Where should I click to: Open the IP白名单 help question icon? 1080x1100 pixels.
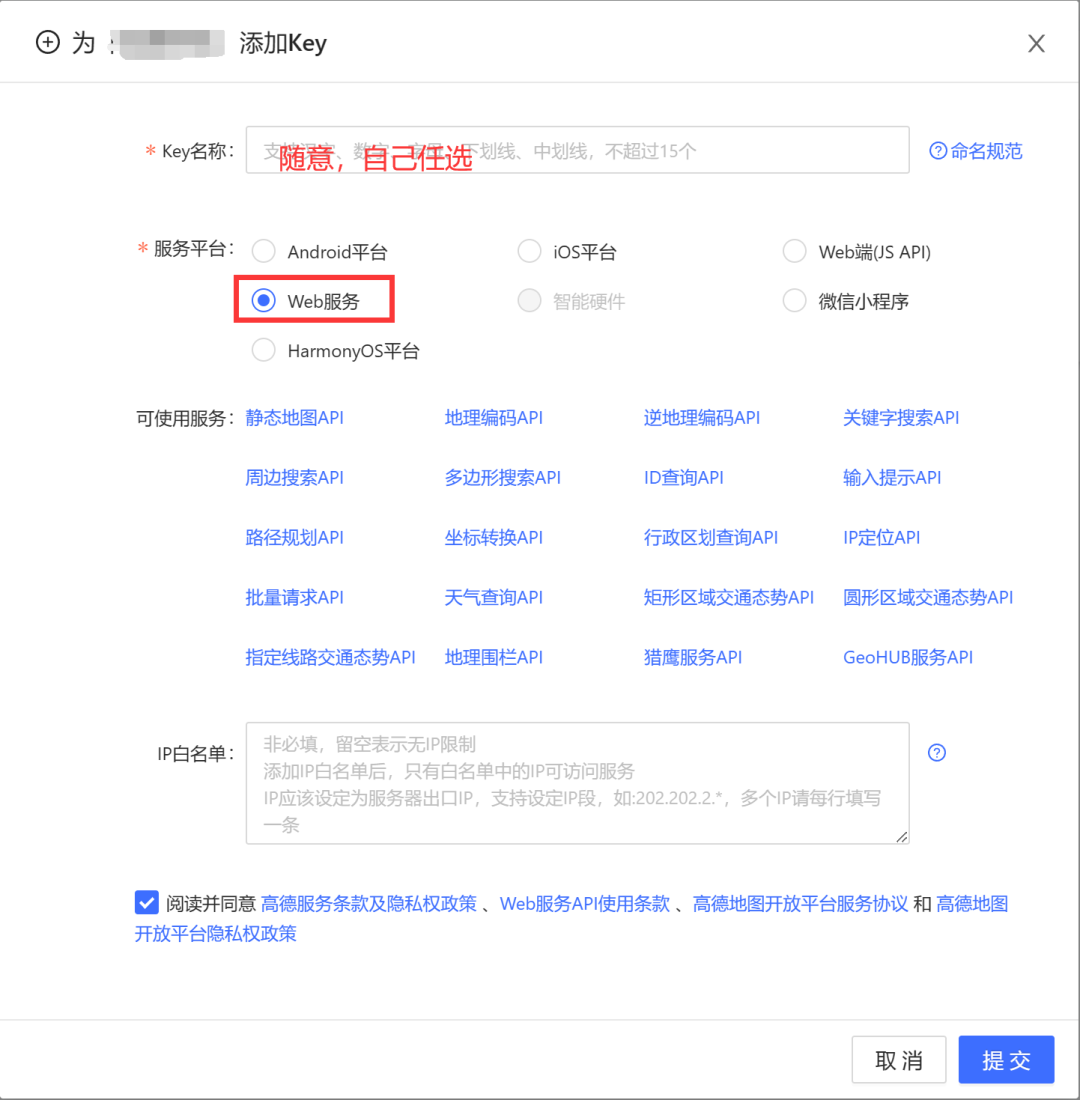937,753
